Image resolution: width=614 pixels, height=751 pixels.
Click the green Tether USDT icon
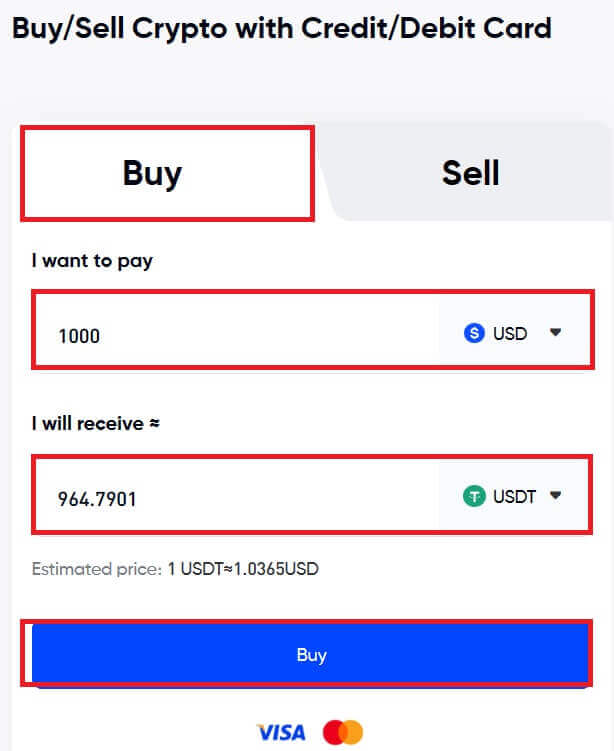tap(474, 495)
